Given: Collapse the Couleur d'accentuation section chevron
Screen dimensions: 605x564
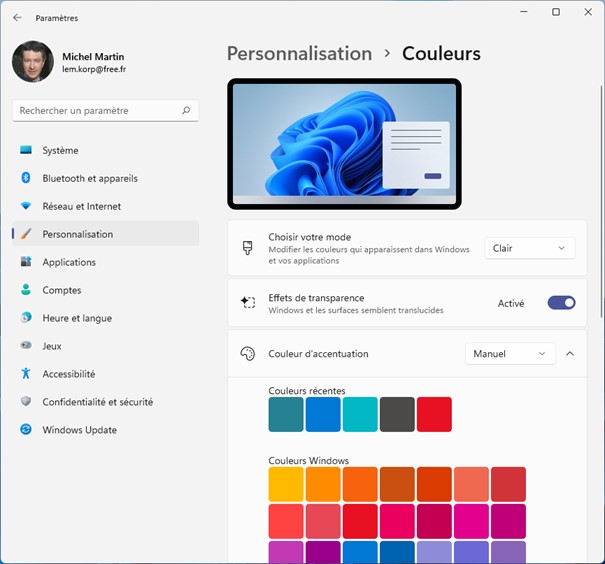Looking at the screenshot, I should pos(570,354).
